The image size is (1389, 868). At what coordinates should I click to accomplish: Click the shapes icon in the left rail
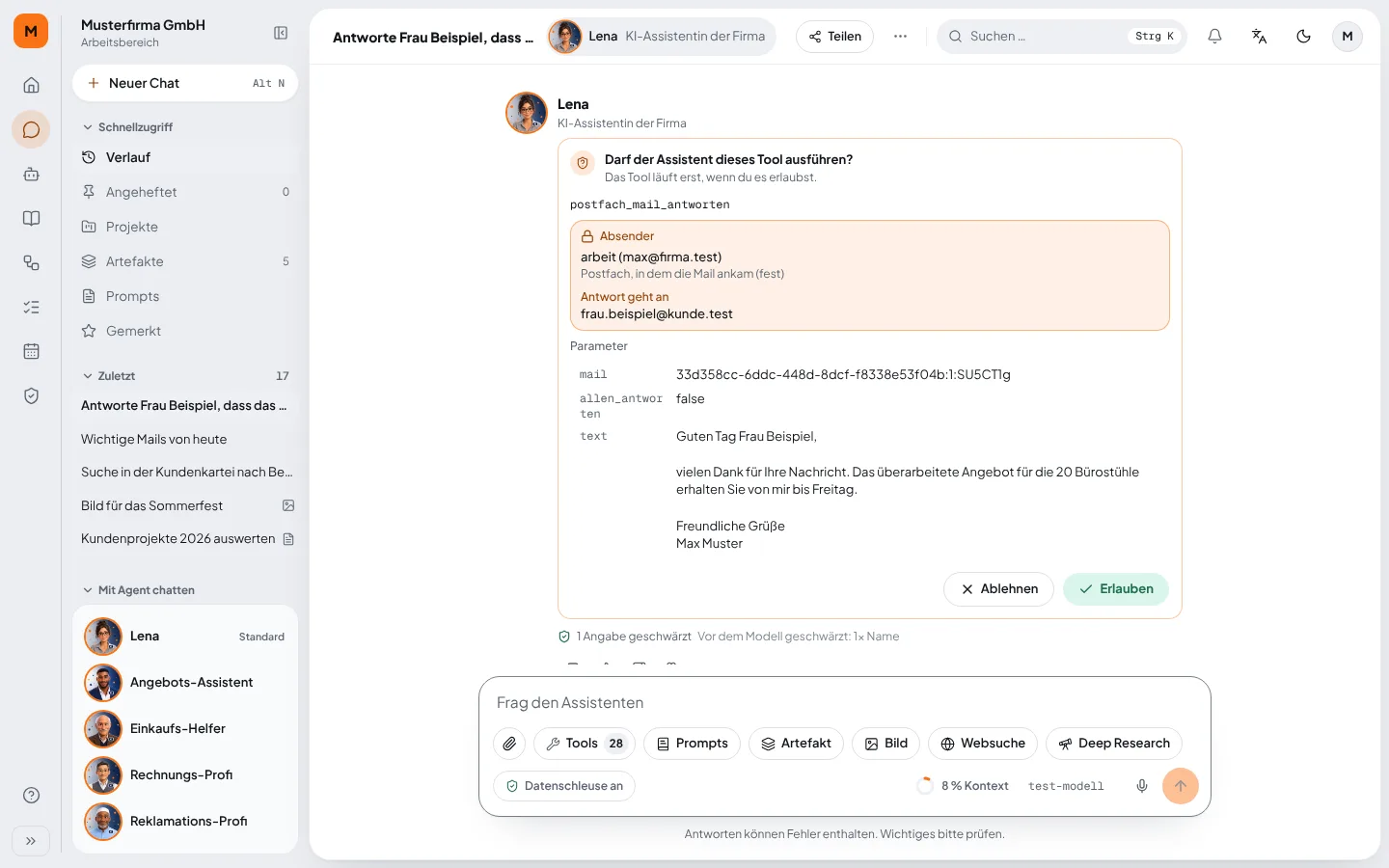pos(31,262)
